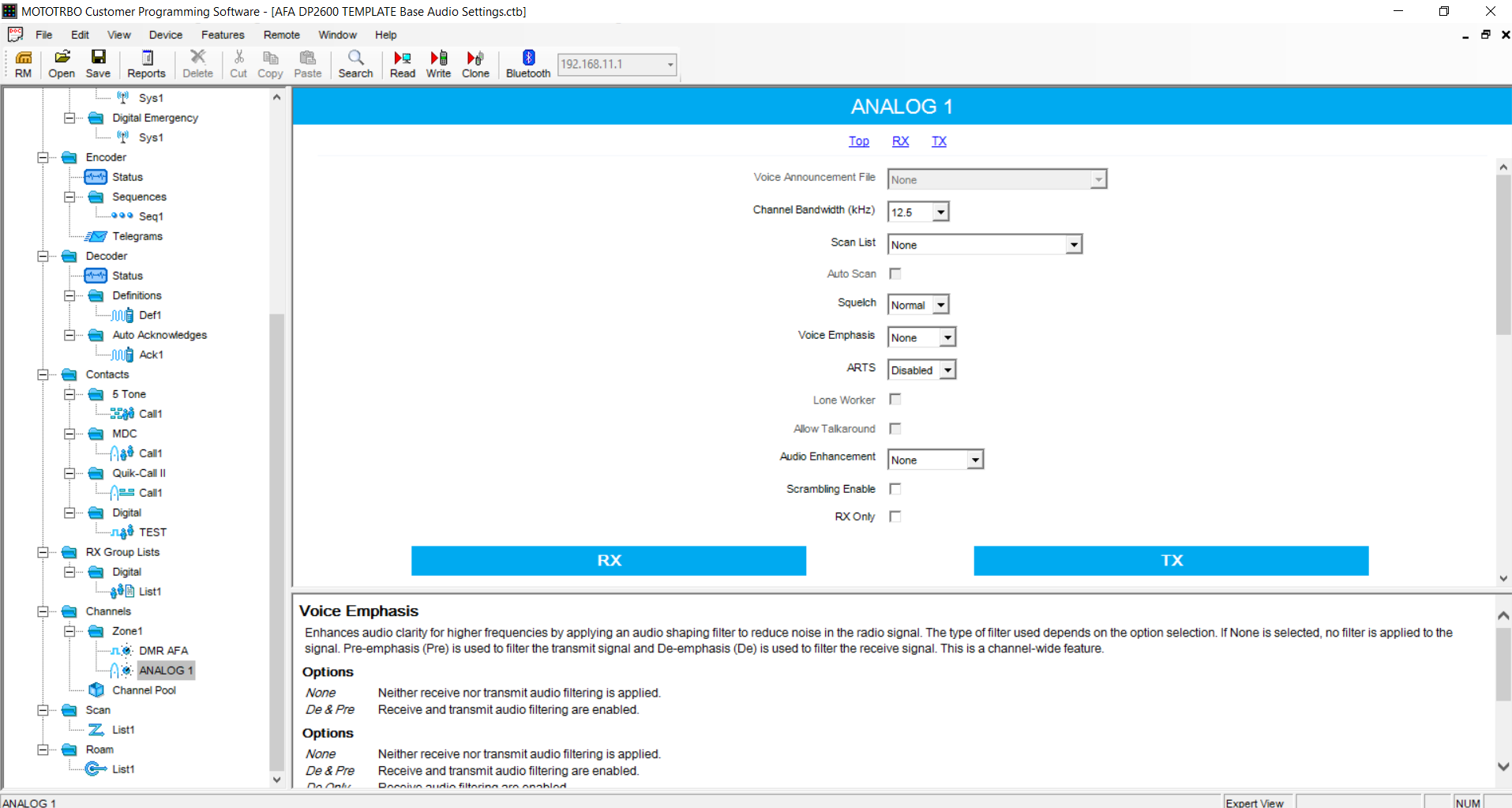Save the codeplug using the Save icon

(x=98, y=63)
